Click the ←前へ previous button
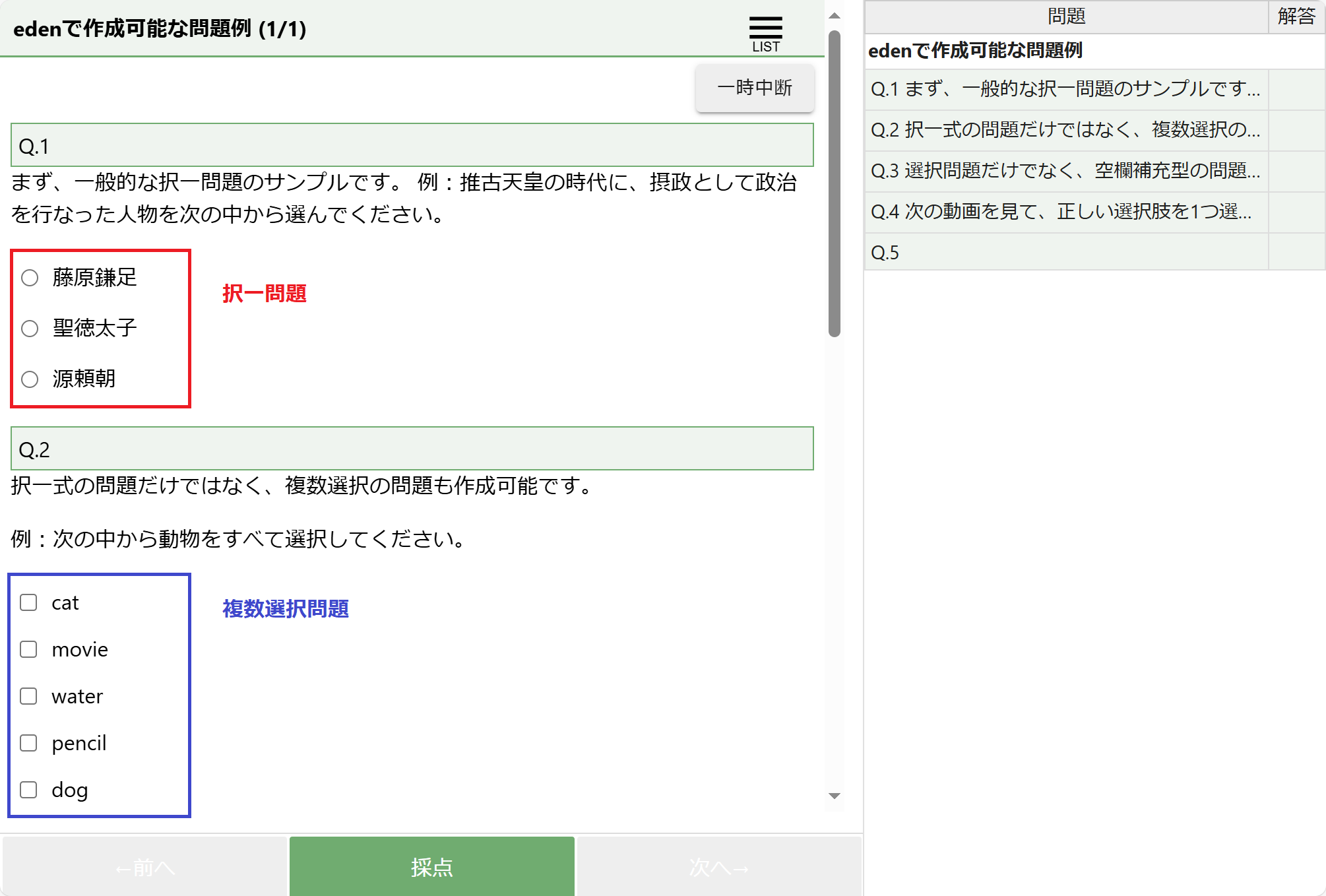Viewport: 1326px width, 896px height. click(x=144, y=866)
